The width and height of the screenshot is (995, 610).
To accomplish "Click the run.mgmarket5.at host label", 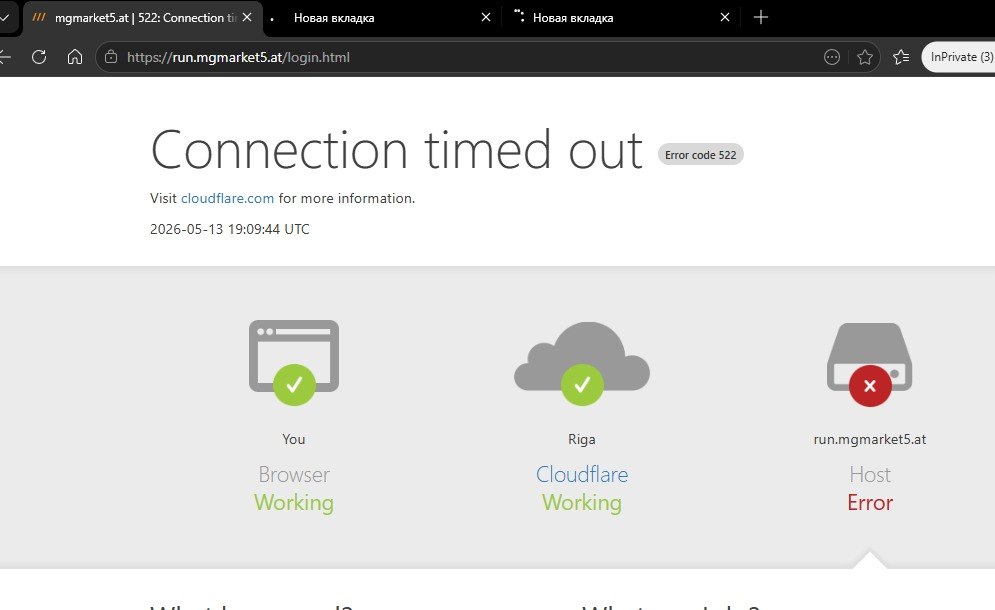I will 869,439.
